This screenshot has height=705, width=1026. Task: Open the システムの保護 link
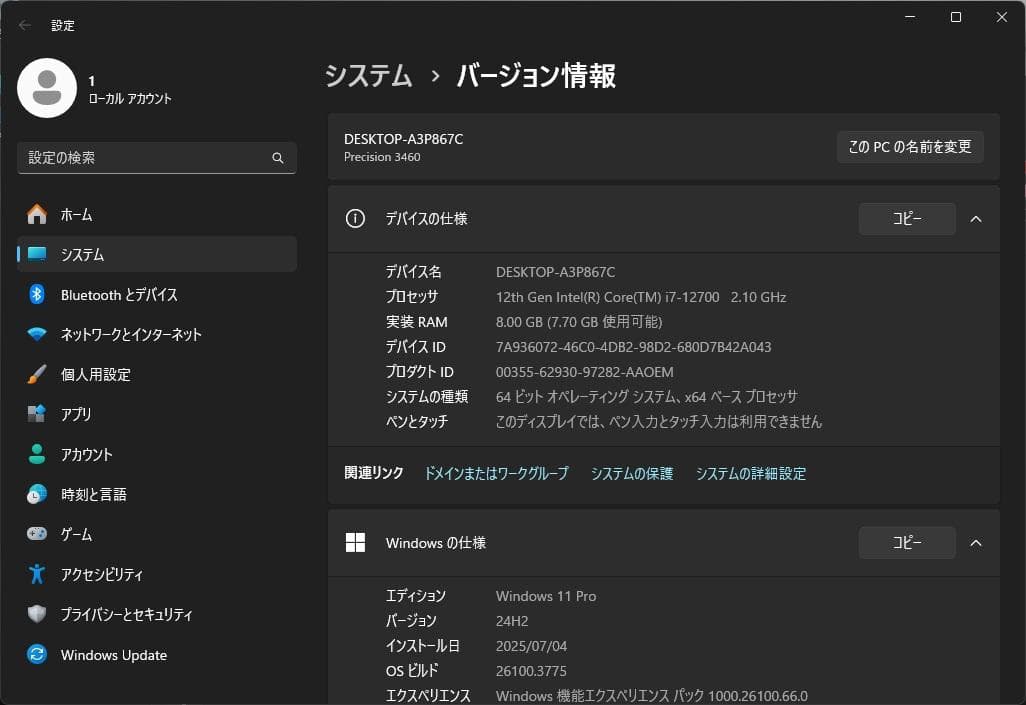(x=632, y=473)
